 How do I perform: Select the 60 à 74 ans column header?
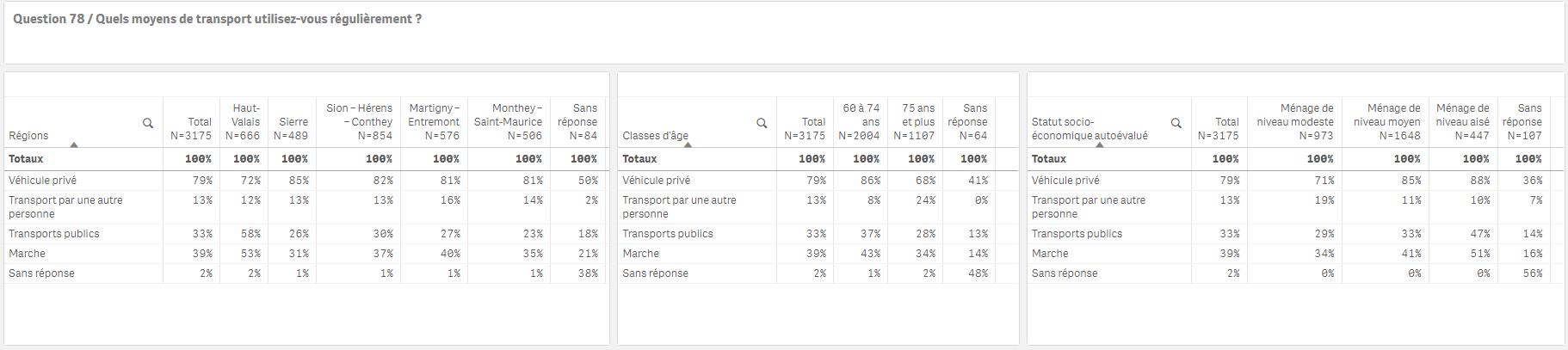(861, 121)
